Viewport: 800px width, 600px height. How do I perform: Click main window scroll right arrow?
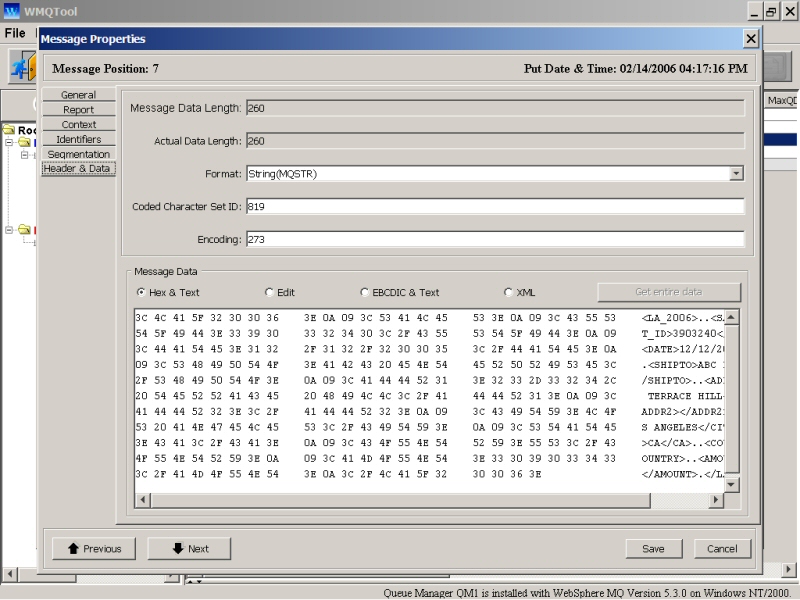click(788, 569)
